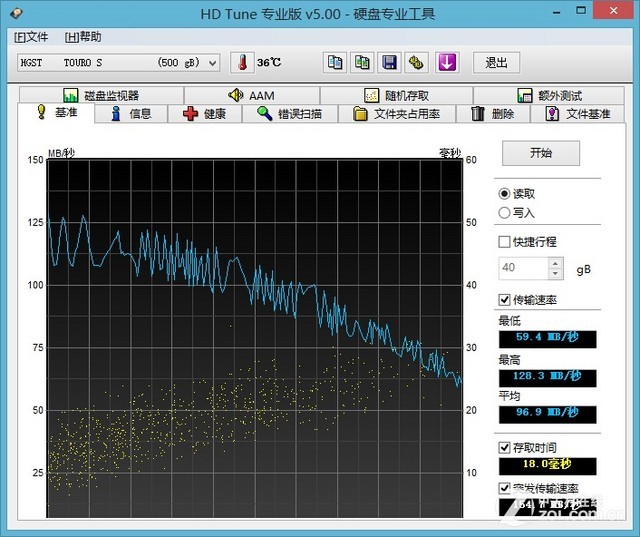Toggle 传输速率 transfer rate checkbox
This screenshot has height=537, width=640.
click(x=504, y=300)
